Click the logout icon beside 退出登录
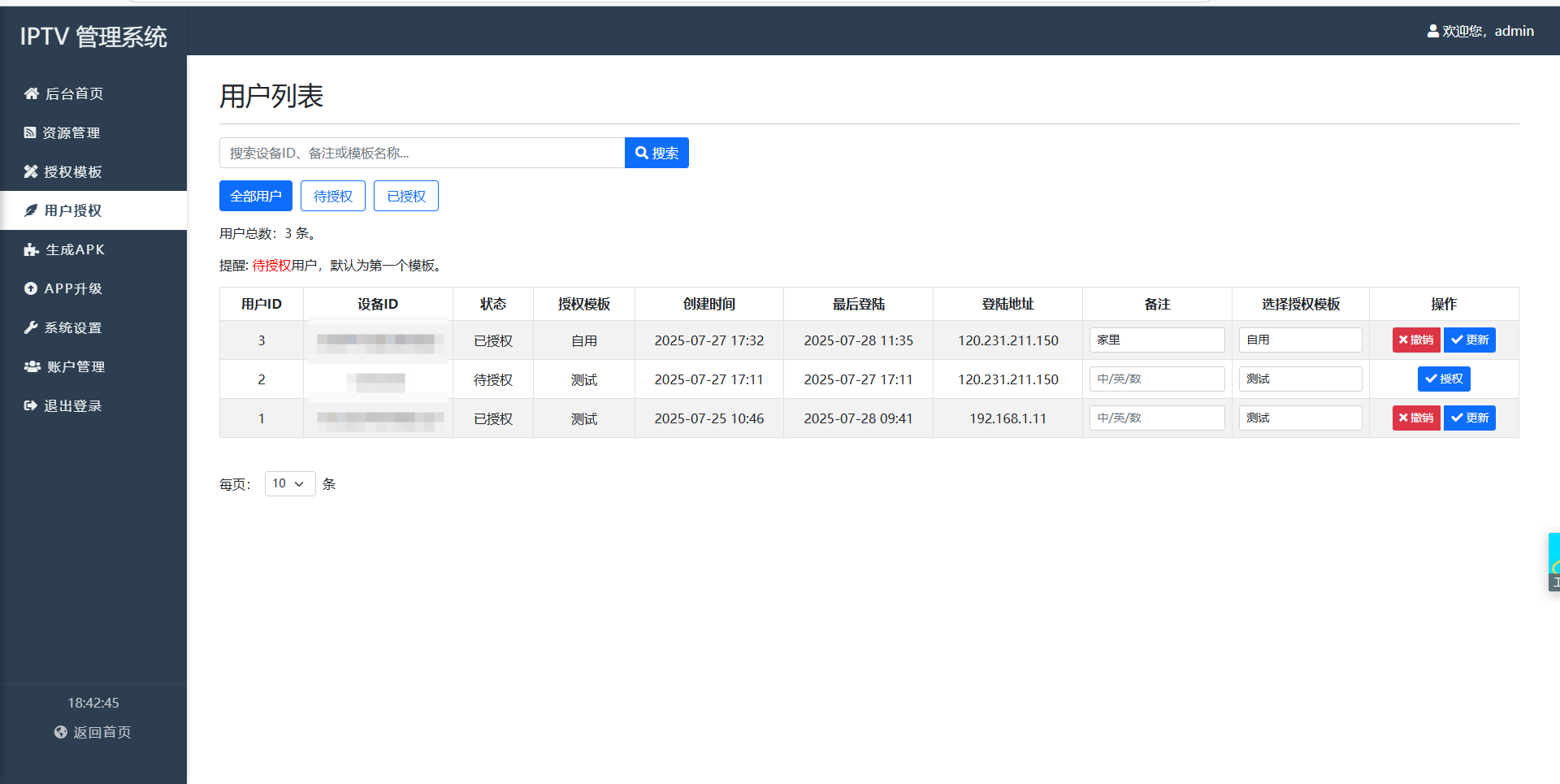This screenshot has height=784, width=1560. pos(31,405)
